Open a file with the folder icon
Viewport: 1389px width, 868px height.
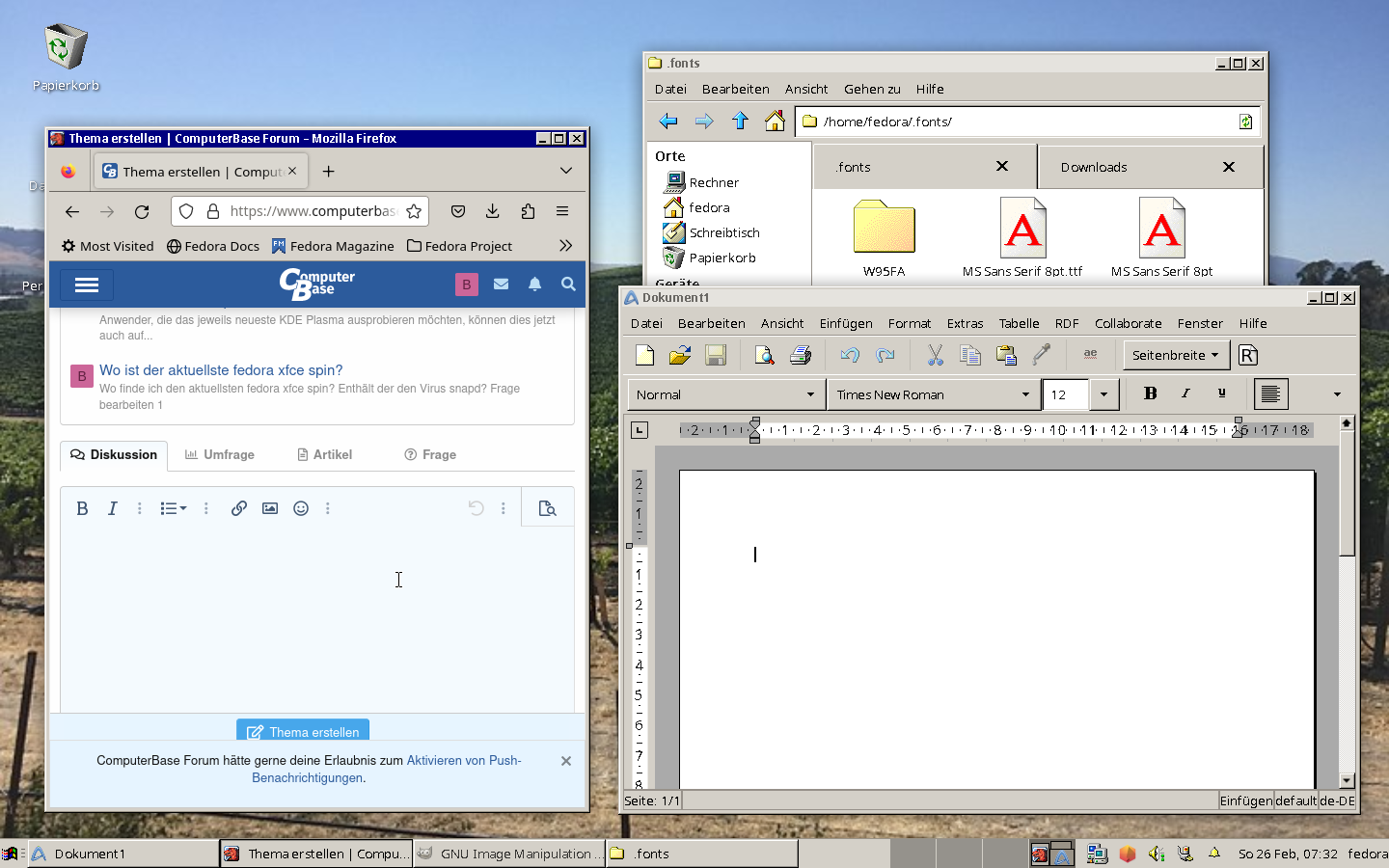680,355
